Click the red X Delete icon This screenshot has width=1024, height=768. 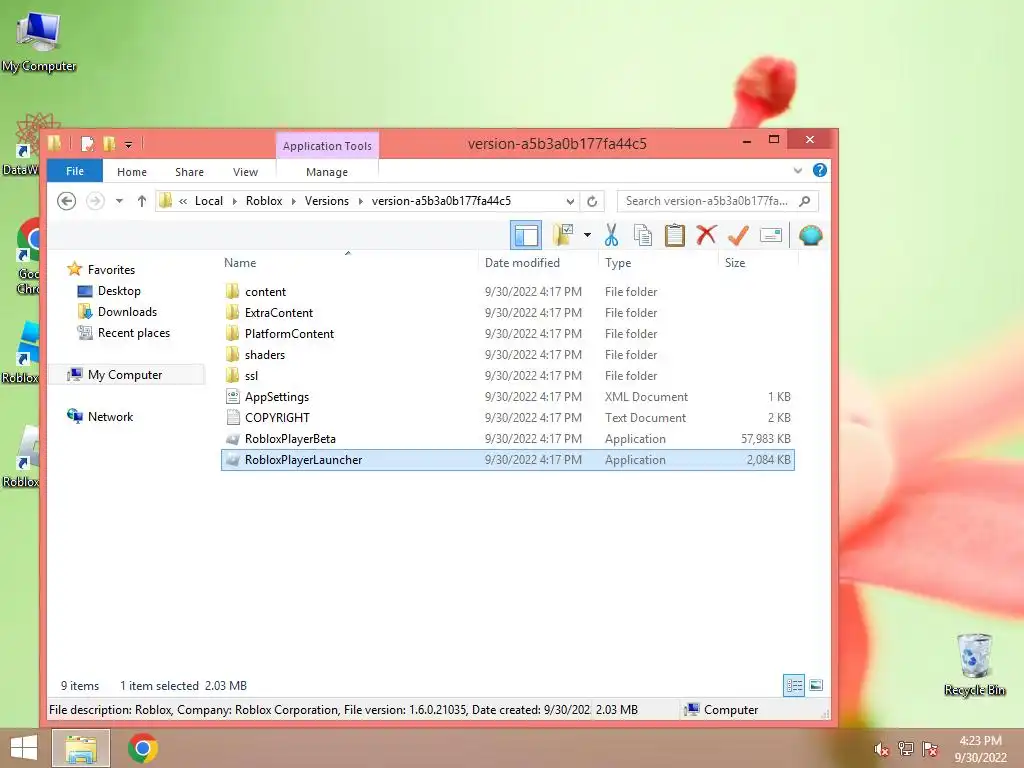pyautogui.click(x=706, y=234)
